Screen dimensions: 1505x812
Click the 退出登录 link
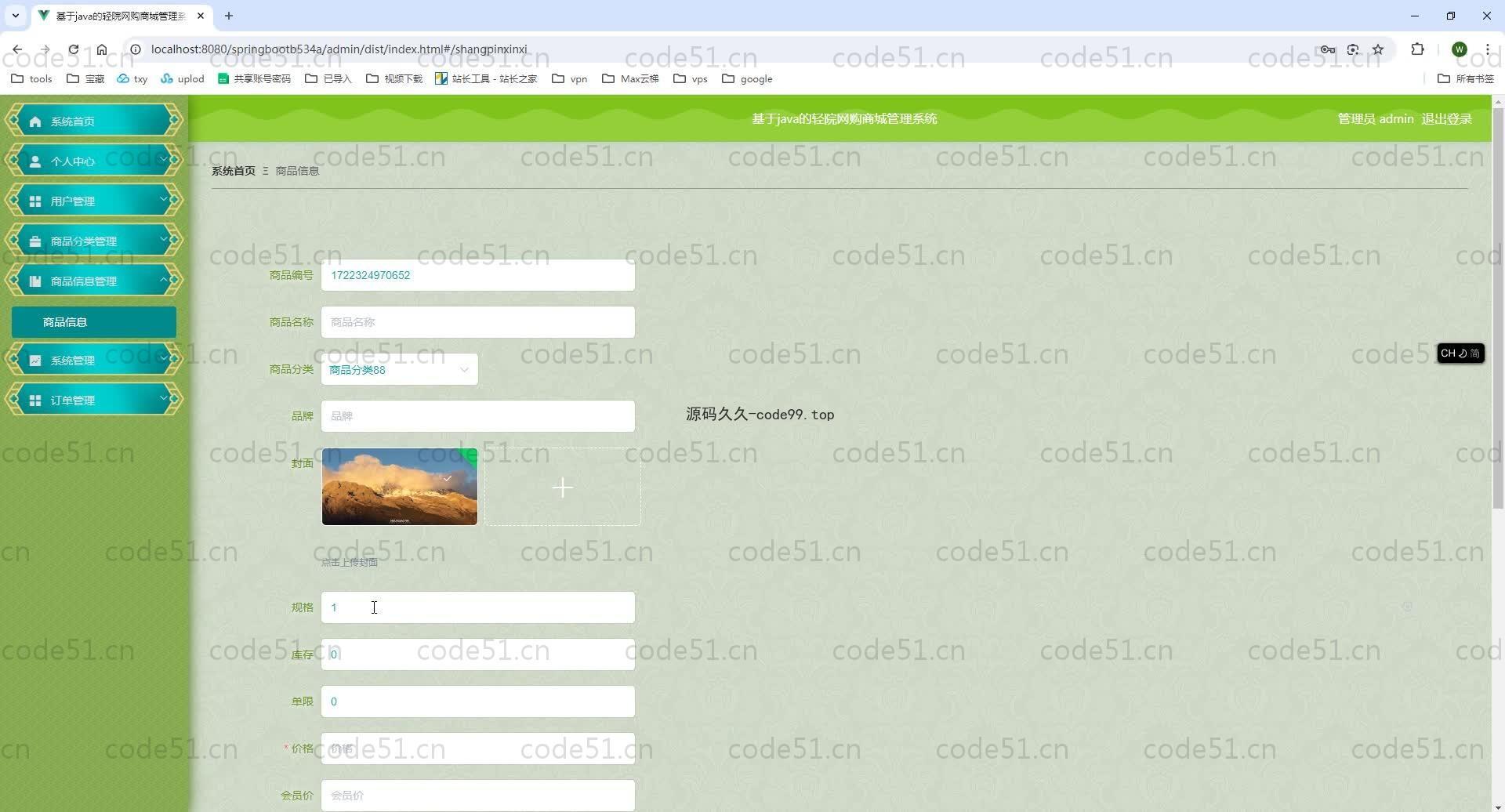(x=1446, y=119)
